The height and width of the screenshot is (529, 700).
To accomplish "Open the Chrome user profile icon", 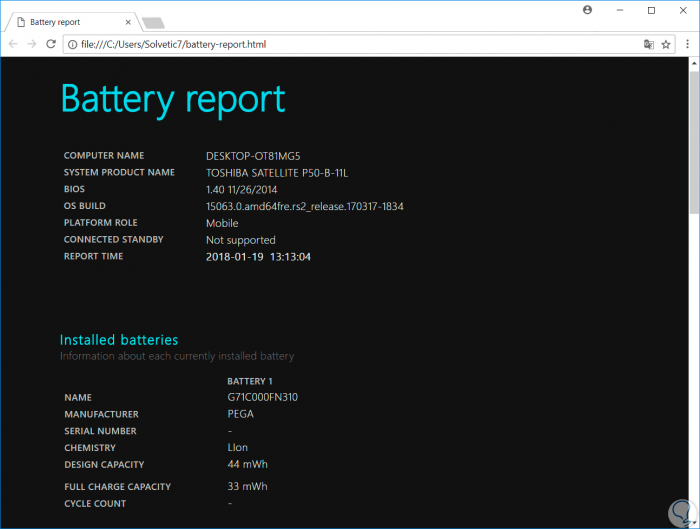I will click(x=588, y=10).
